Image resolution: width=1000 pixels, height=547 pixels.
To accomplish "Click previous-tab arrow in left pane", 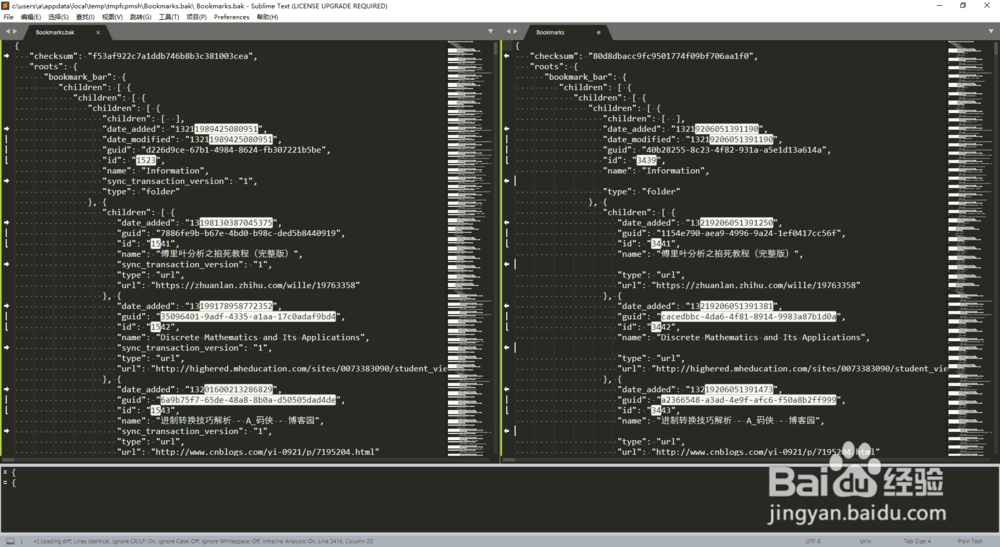I will coord(8,31).
